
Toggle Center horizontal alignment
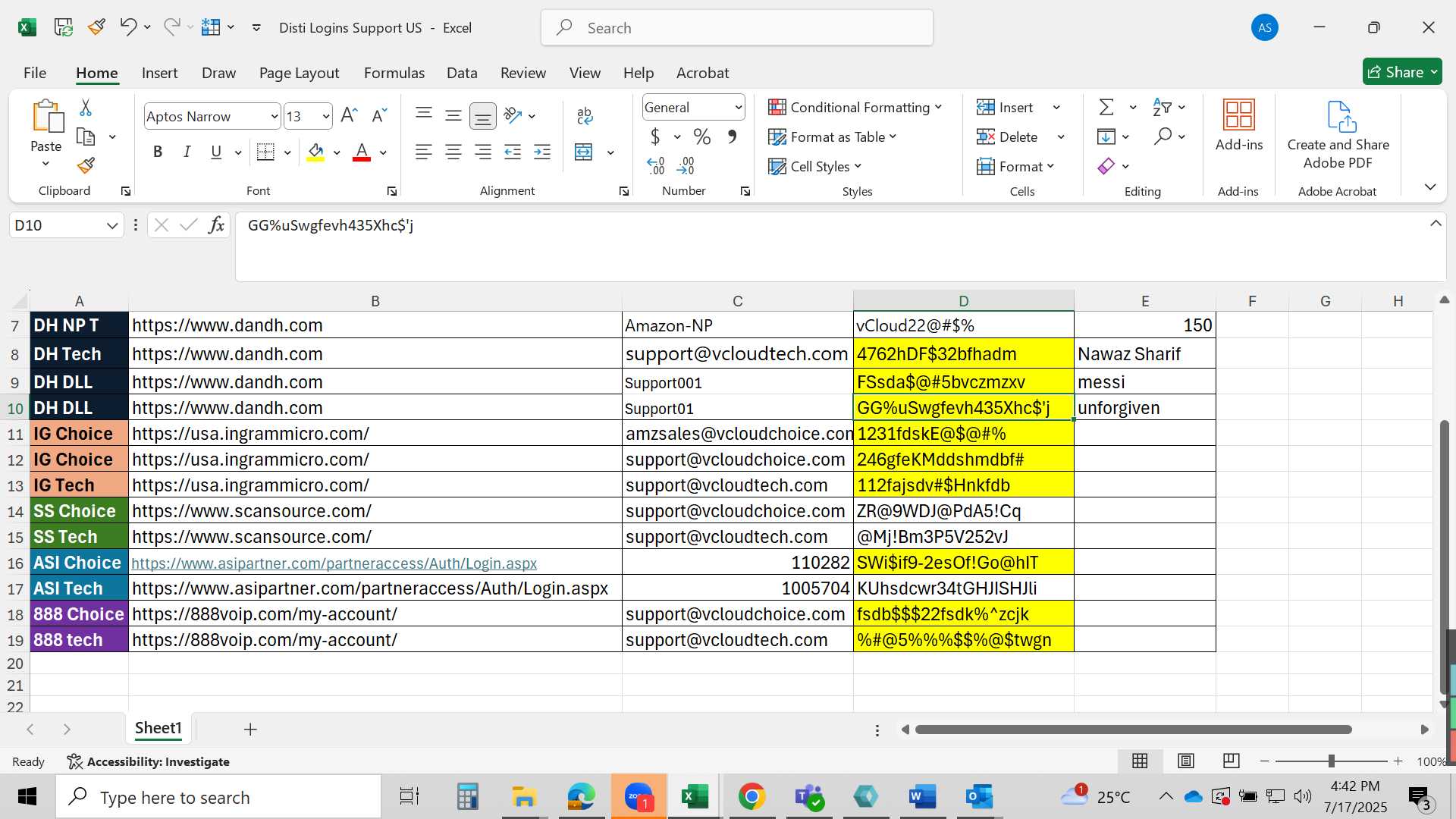click(453, 152)
